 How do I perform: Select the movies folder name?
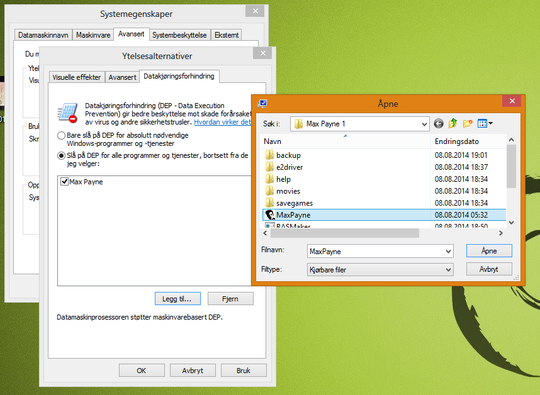click(x=288, y=191)
